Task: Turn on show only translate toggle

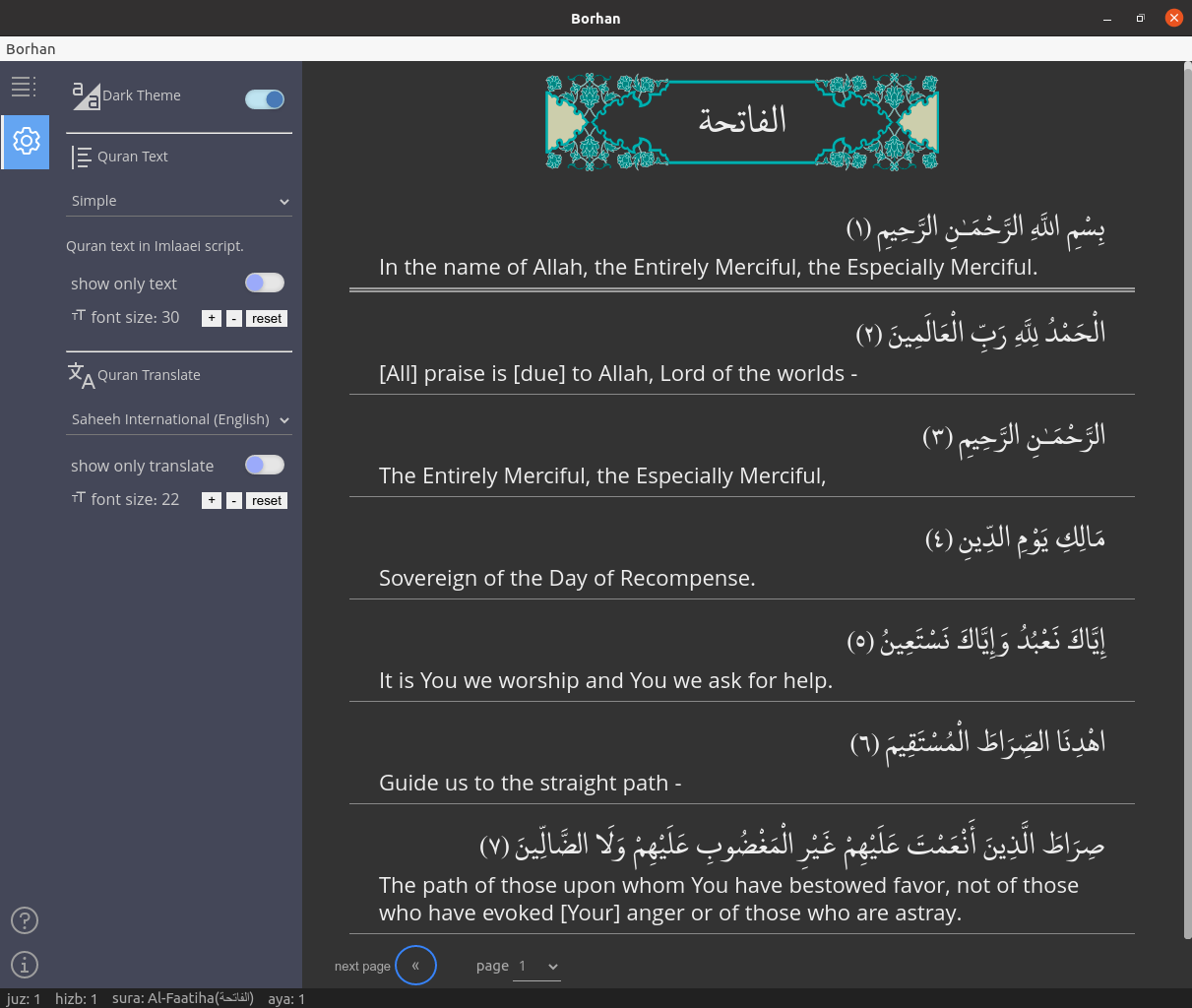Action: coord(265,465)
